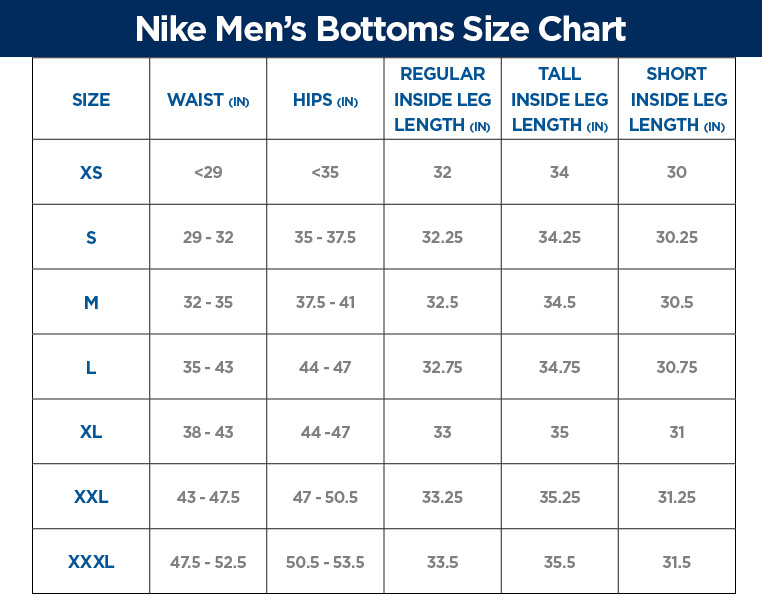The image size is (762, 600).
Task: Click the XXL size row label
Action: (x=91, y=497)
